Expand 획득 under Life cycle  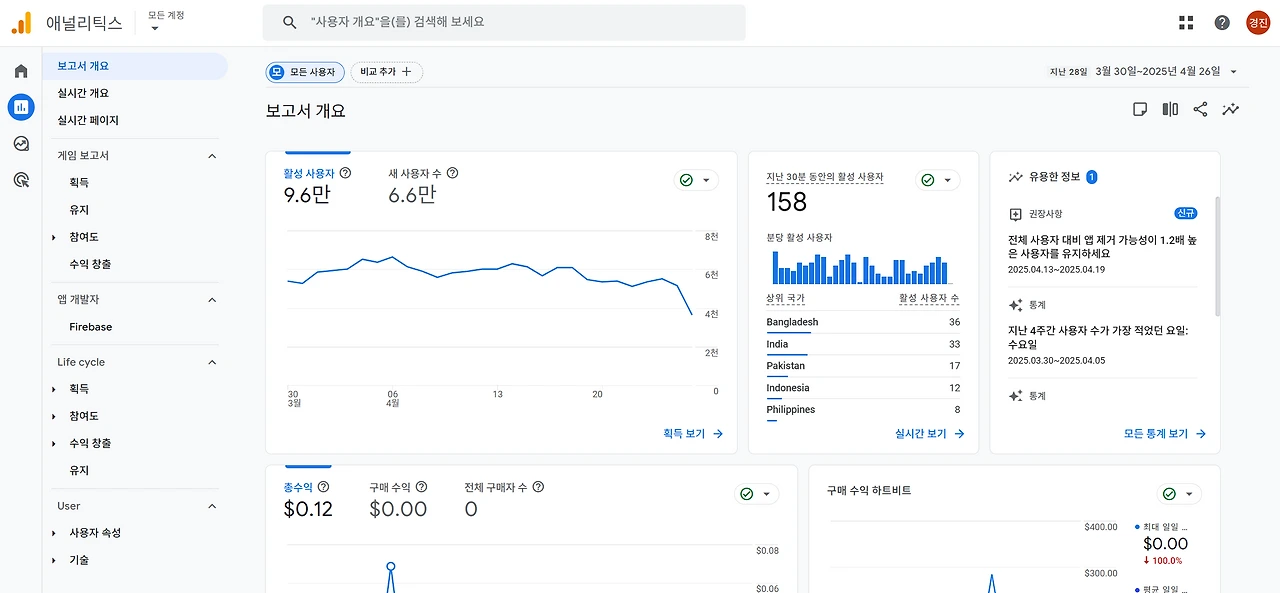[54, 389]
